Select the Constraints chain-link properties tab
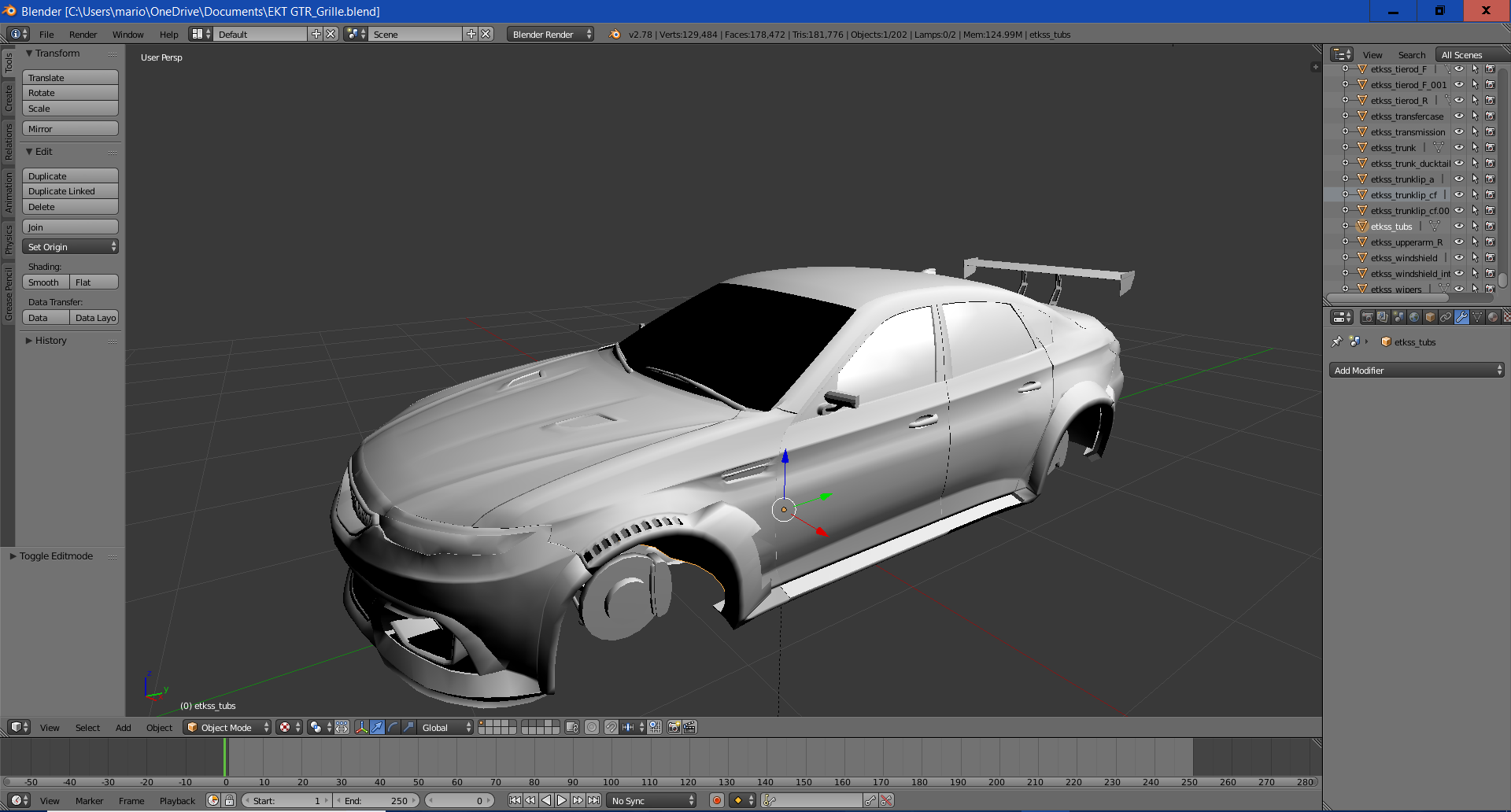Image resolution: width=1511 pixels, height=812 pixels. click(x=1446, y=317)
